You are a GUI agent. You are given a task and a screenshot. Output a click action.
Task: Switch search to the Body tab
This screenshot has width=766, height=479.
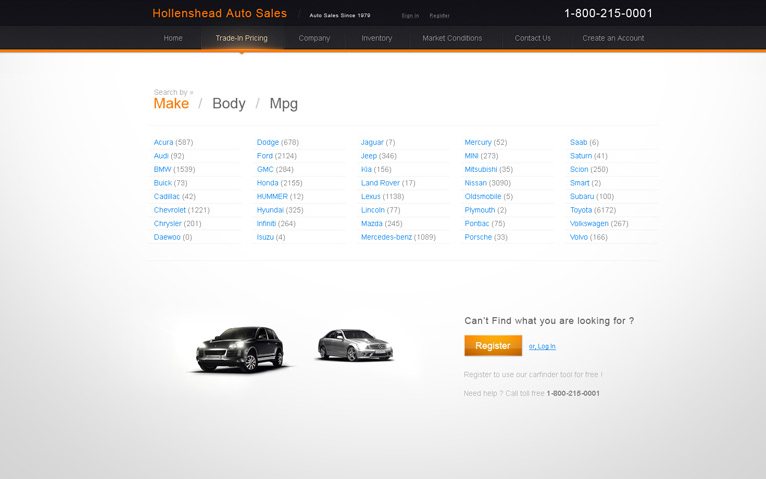[x=229, y=104]
